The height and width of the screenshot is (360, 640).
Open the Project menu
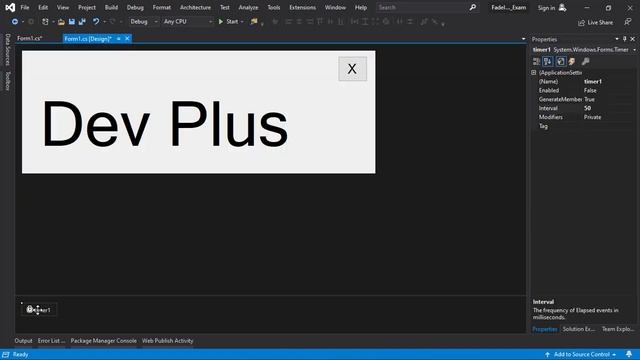tap(87, 7)
